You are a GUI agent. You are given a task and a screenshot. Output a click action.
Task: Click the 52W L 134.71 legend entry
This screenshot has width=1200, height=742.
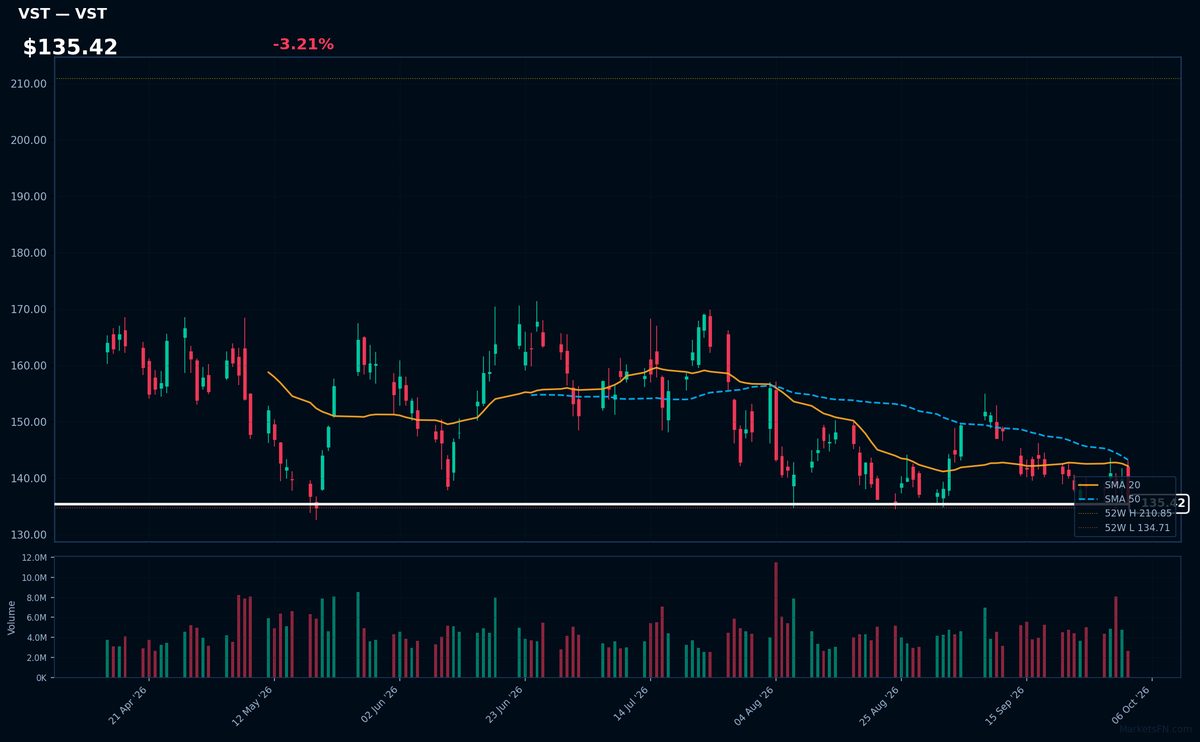point(1125,527)
